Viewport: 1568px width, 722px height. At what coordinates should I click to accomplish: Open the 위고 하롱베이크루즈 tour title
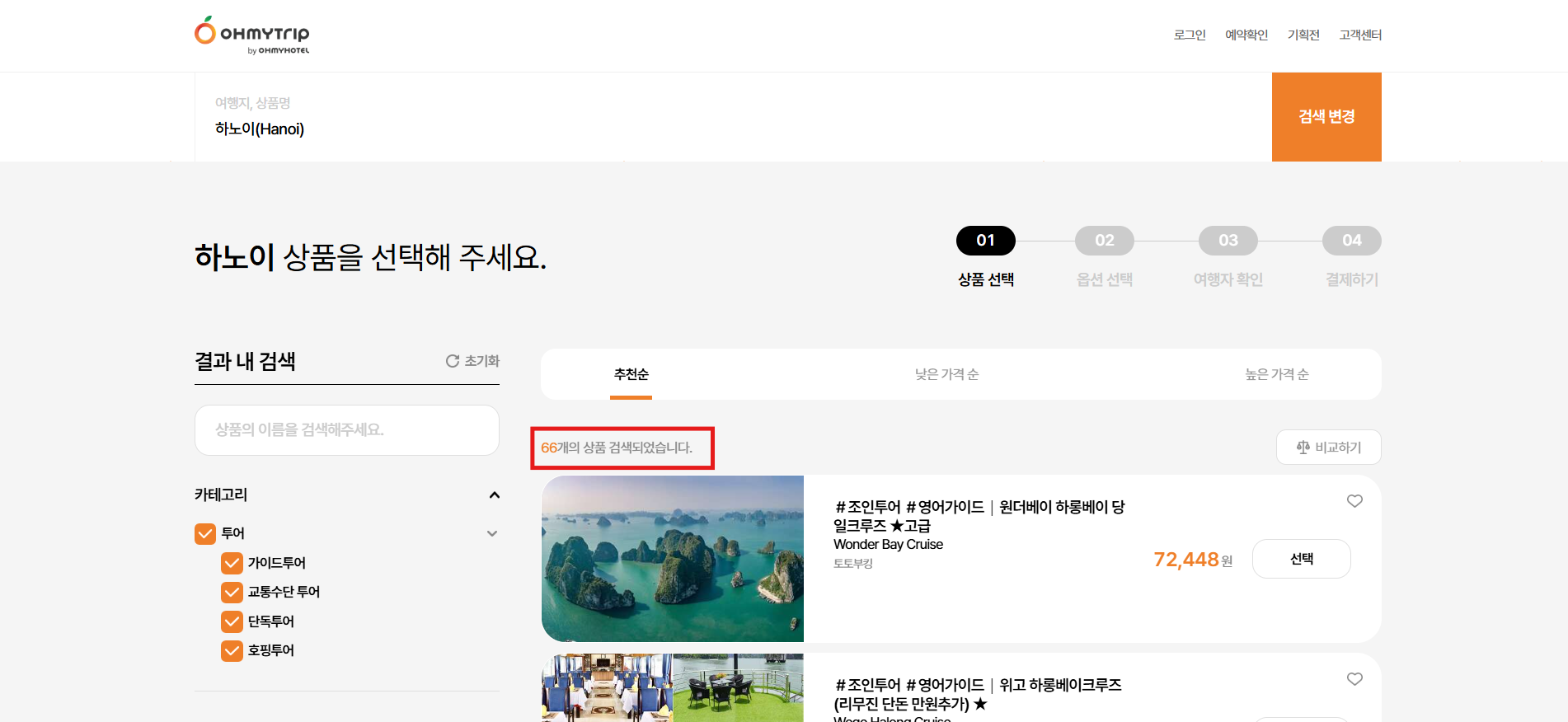(978, 694)
